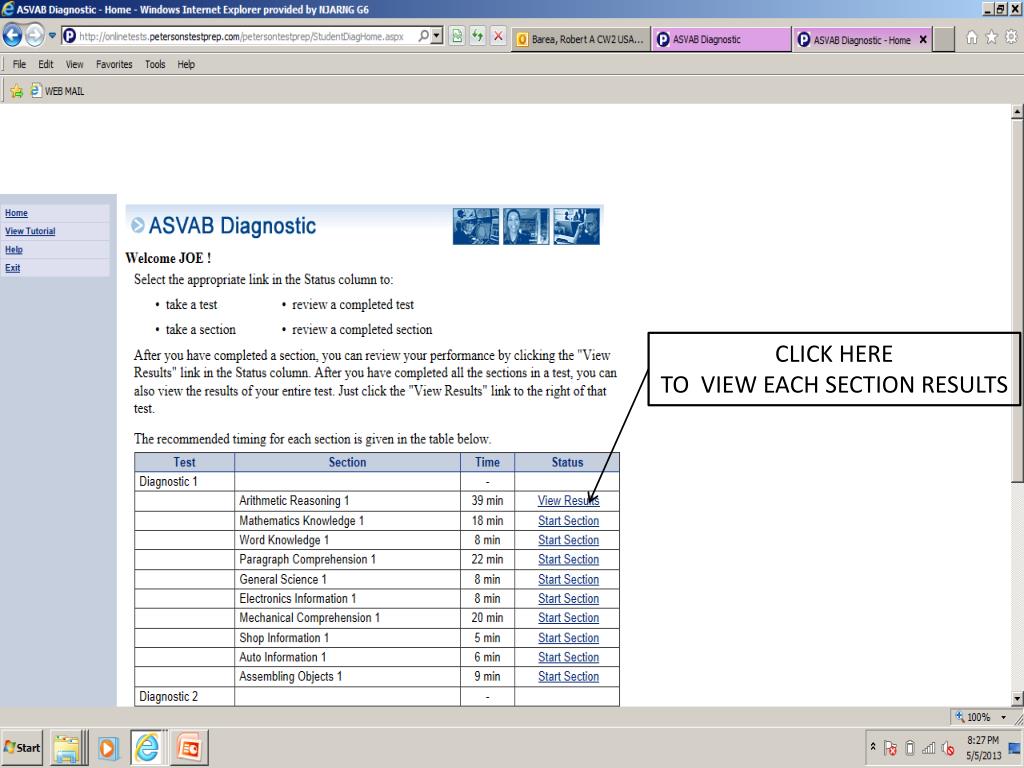Screen dimensions: 1024x768
Task: Click the blue arrow icon beside ASVAB Diagnostic
Action: coord(137,225)
